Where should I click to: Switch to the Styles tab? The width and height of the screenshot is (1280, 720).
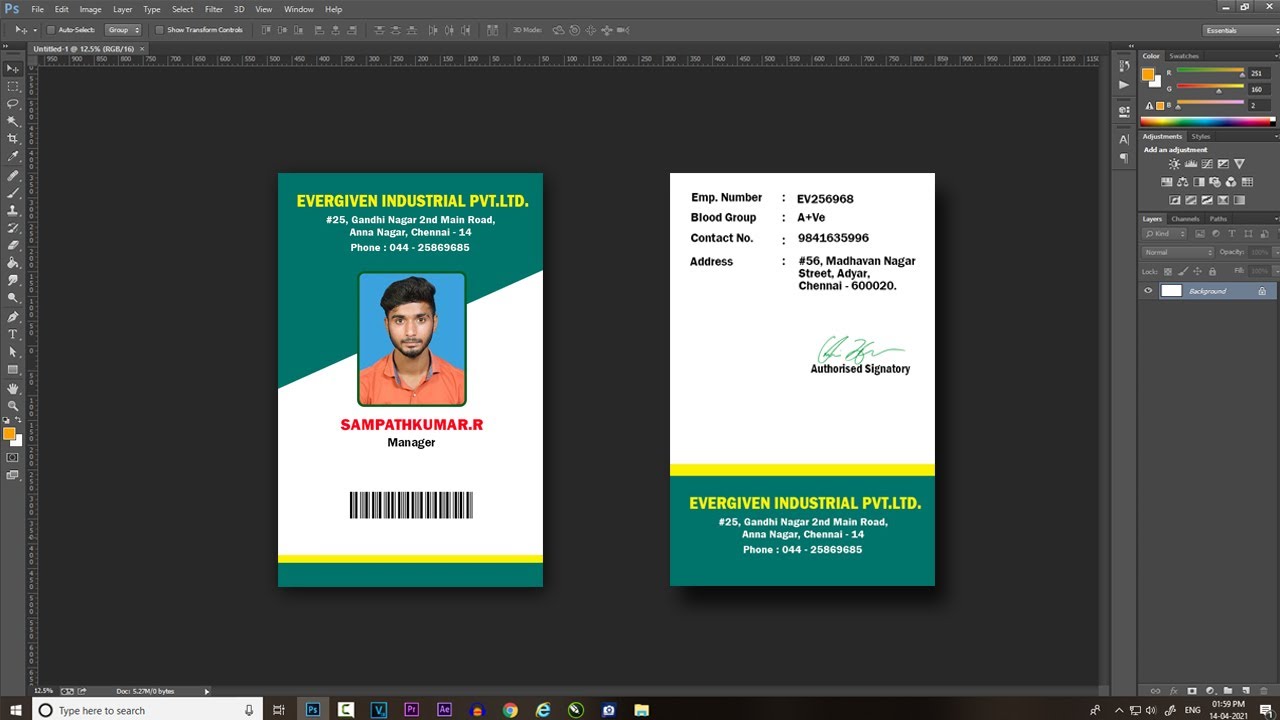click(x=1201, y=136)
